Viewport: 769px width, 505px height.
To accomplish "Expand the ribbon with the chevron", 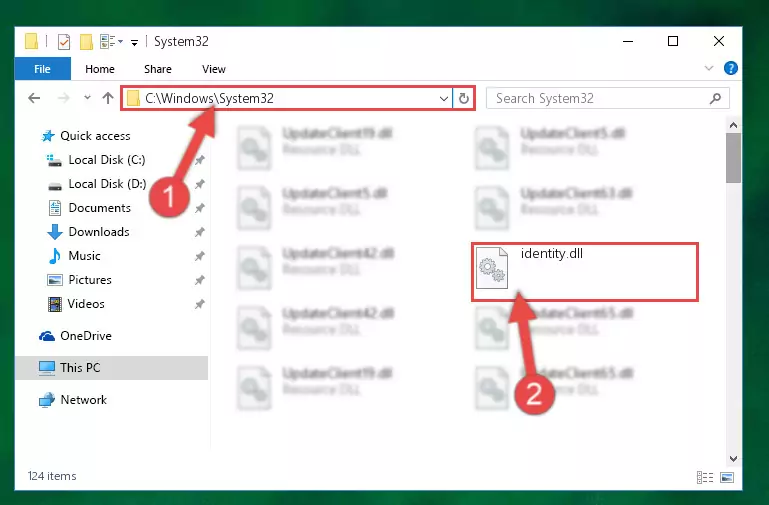I will [x=709, y=68].
